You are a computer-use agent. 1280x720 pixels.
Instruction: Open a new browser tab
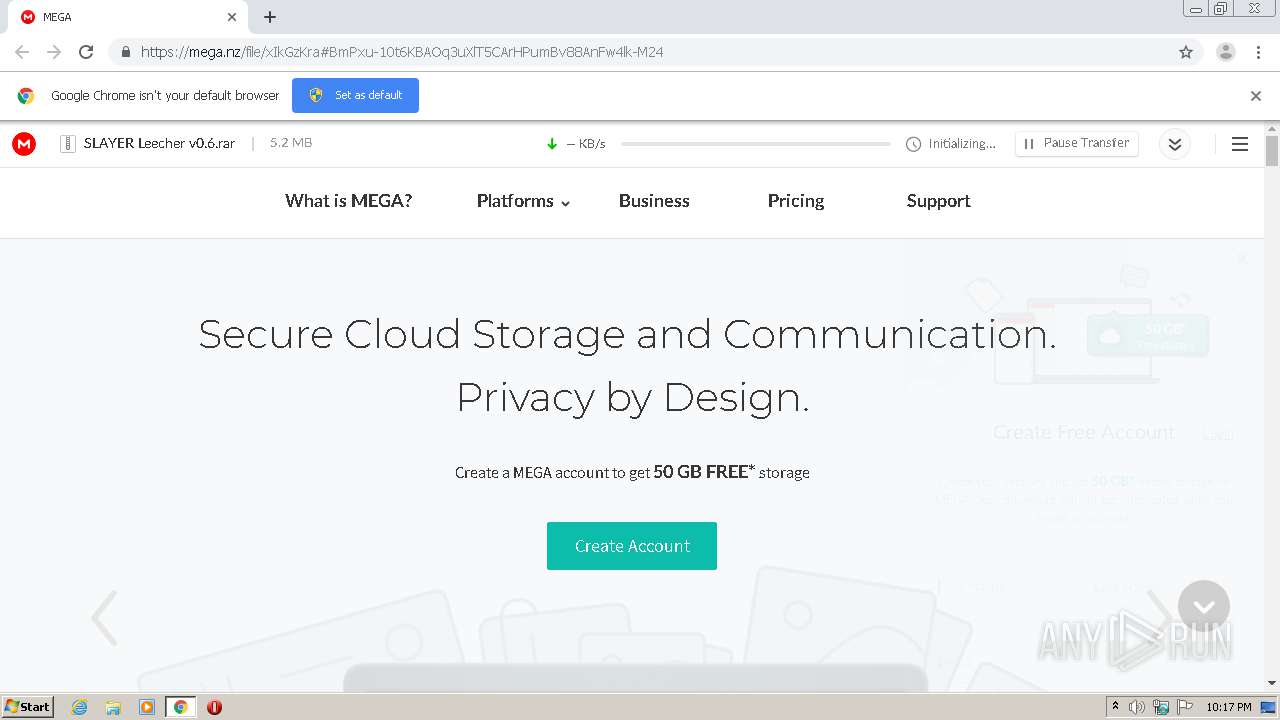tap(270, 17)
